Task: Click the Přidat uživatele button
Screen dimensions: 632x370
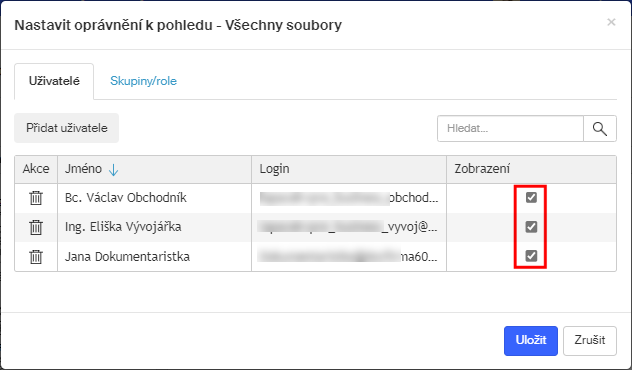Action: click(x=67, y=128)
